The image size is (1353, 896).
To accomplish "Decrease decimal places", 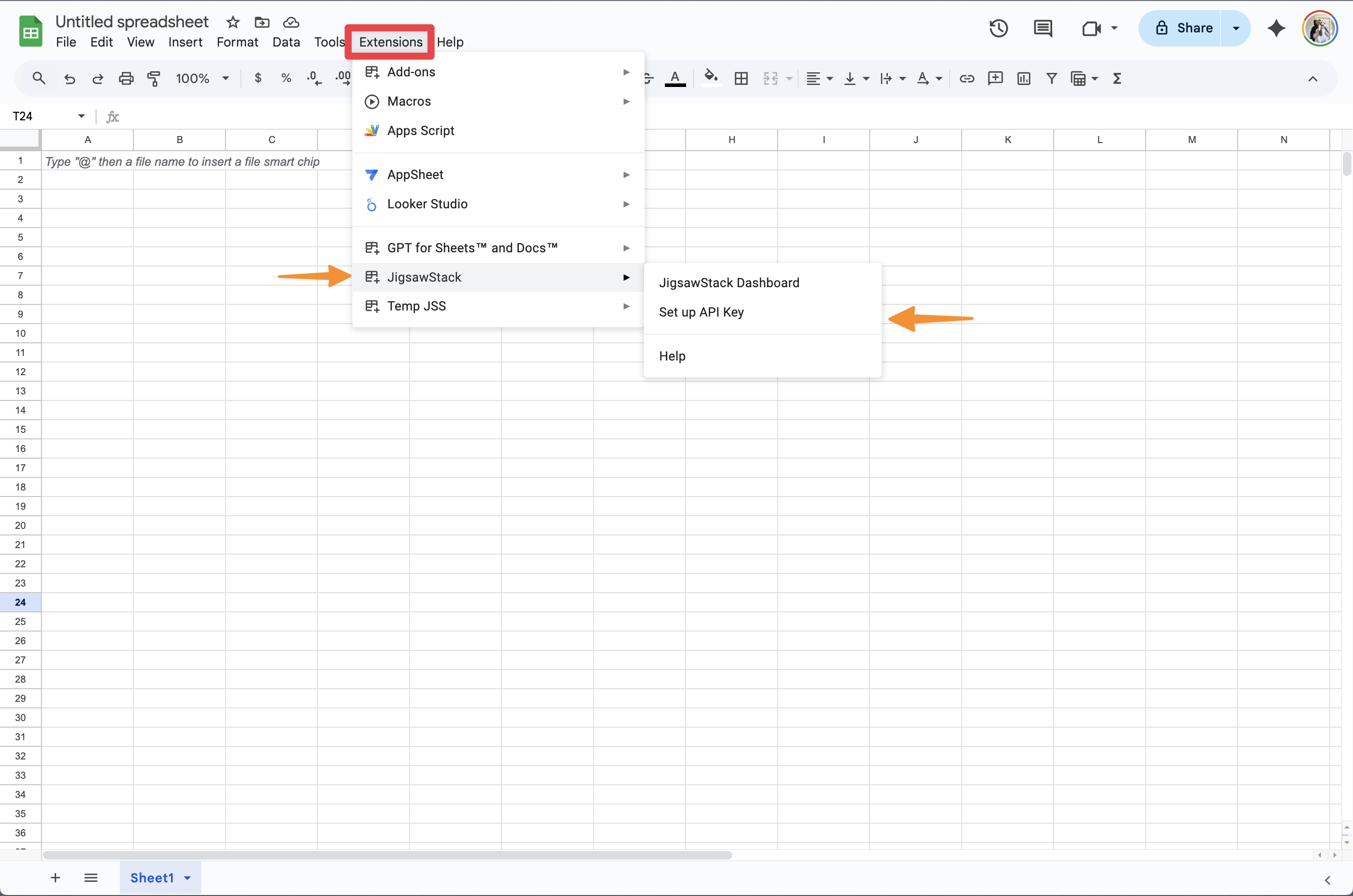I will coord(314,78).
